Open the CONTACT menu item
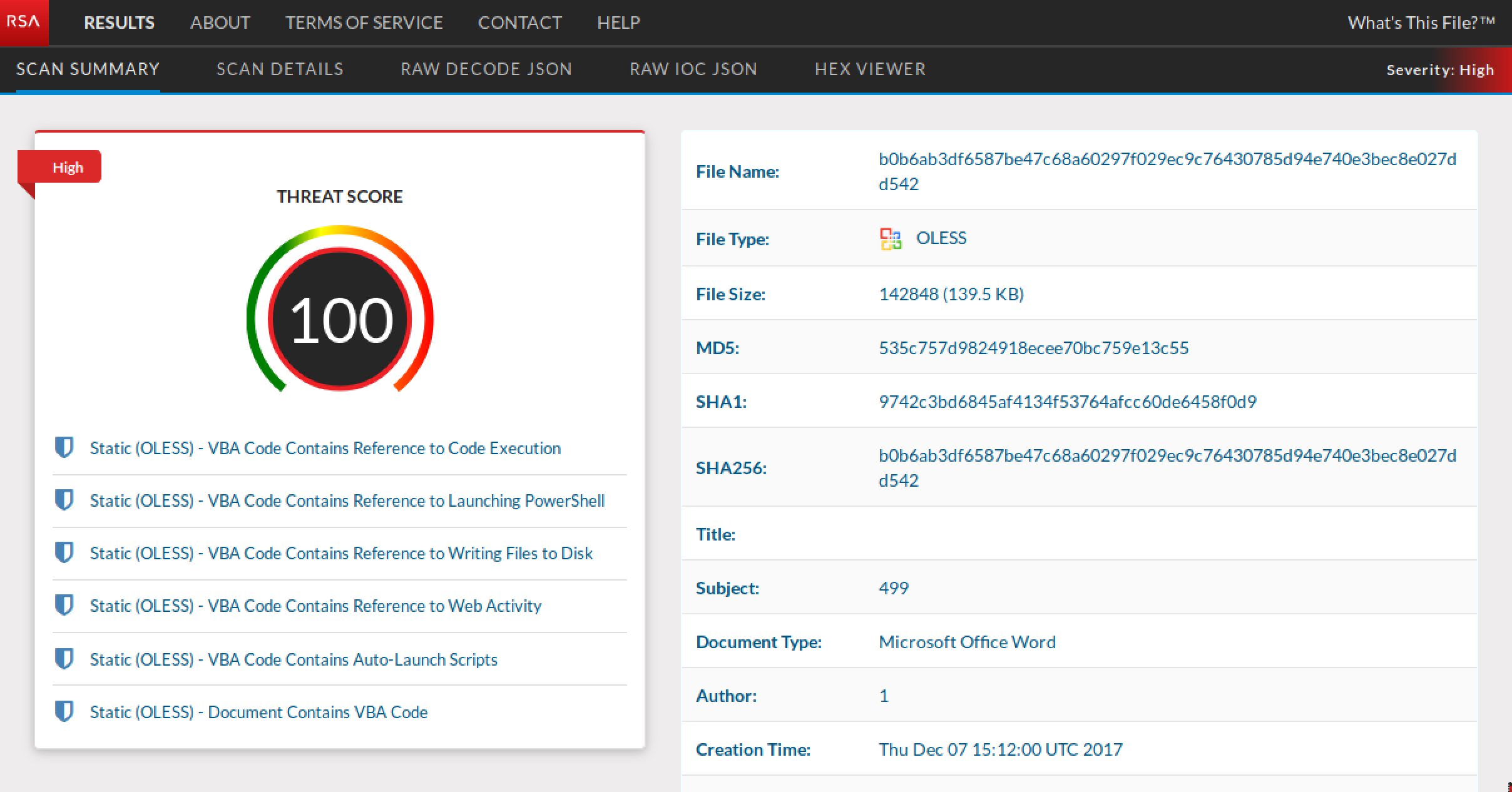This screenshot has height=792, width=1512. 519,23
